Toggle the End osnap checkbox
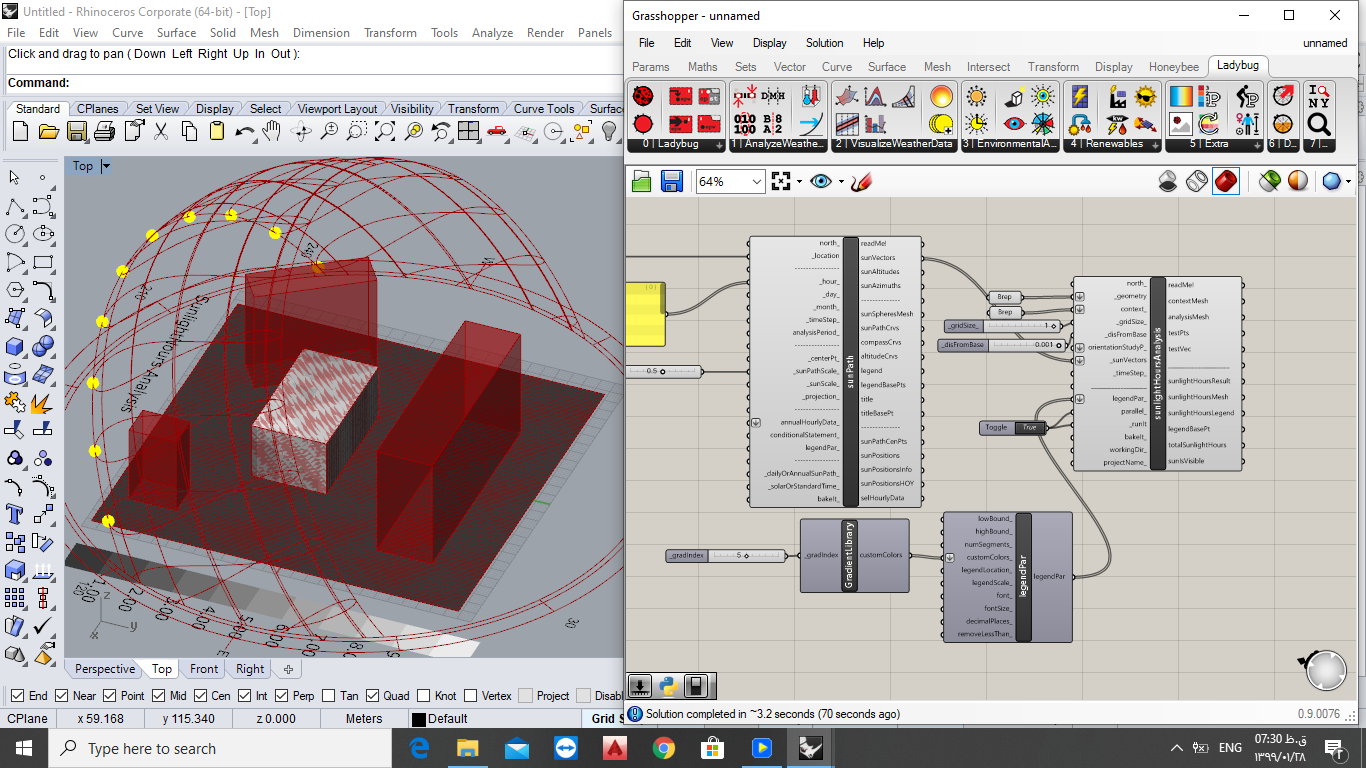Image resolution: width=1366 pixels, height=768 pixels. [17, 696]
